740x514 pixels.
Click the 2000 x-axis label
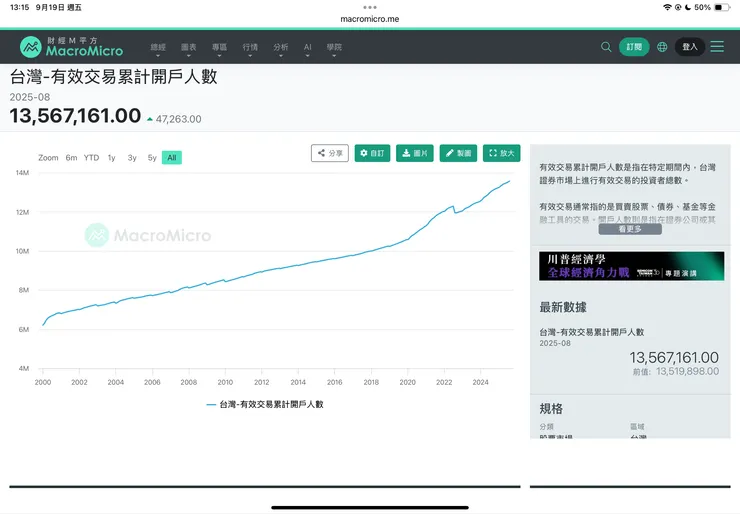(x=43, y=382)
